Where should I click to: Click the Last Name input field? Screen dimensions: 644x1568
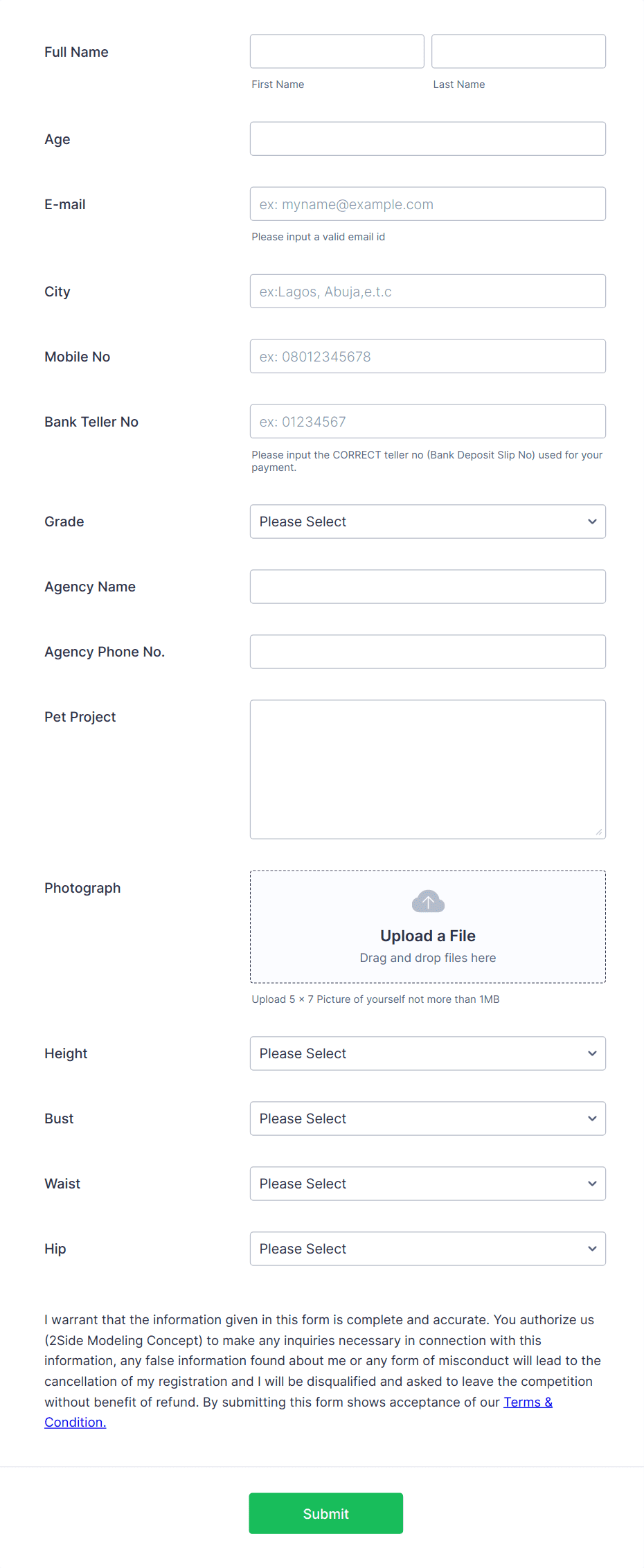[x=518, y=51]
